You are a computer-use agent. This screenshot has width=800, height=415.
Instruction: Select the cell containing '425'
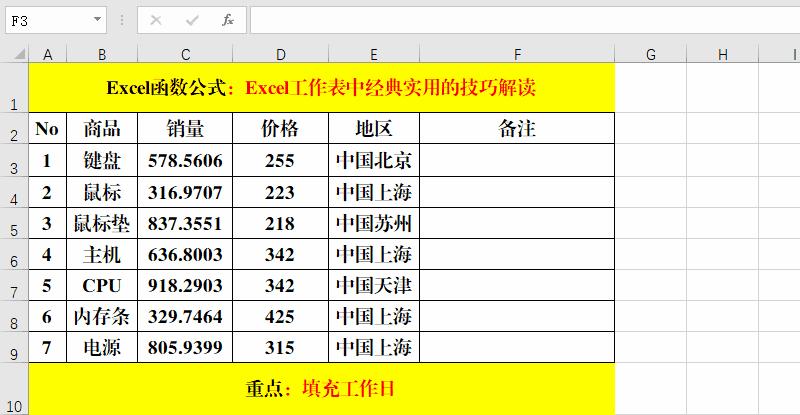[281, 316]
